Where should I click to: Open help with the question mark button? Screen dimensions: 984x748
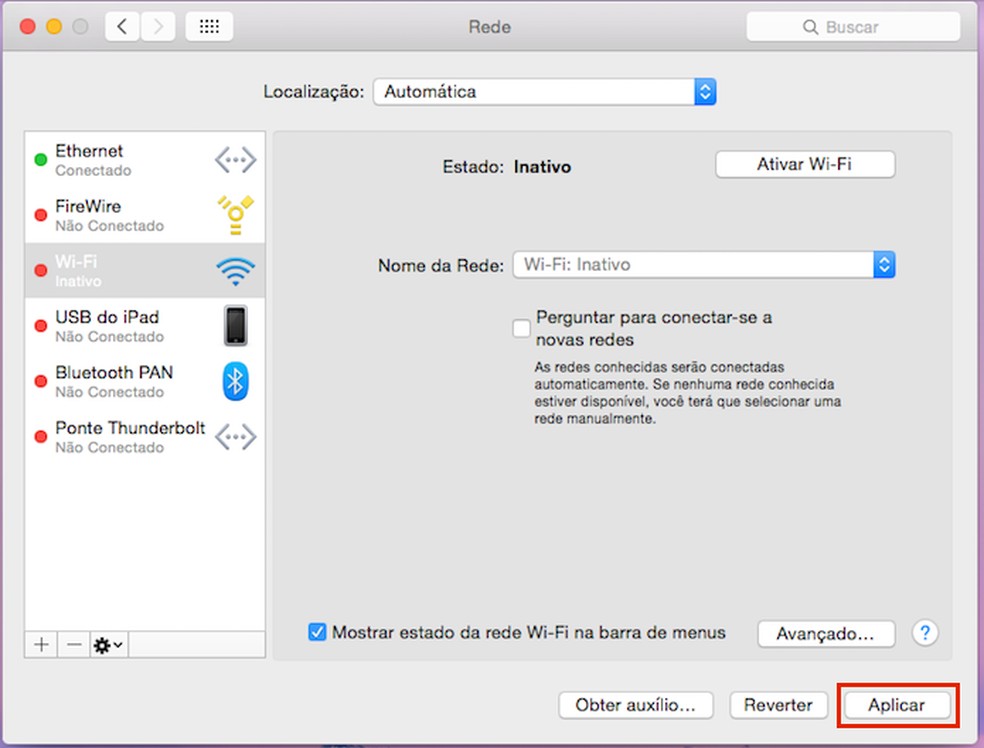pyautogui.click(x=925, y=633)
